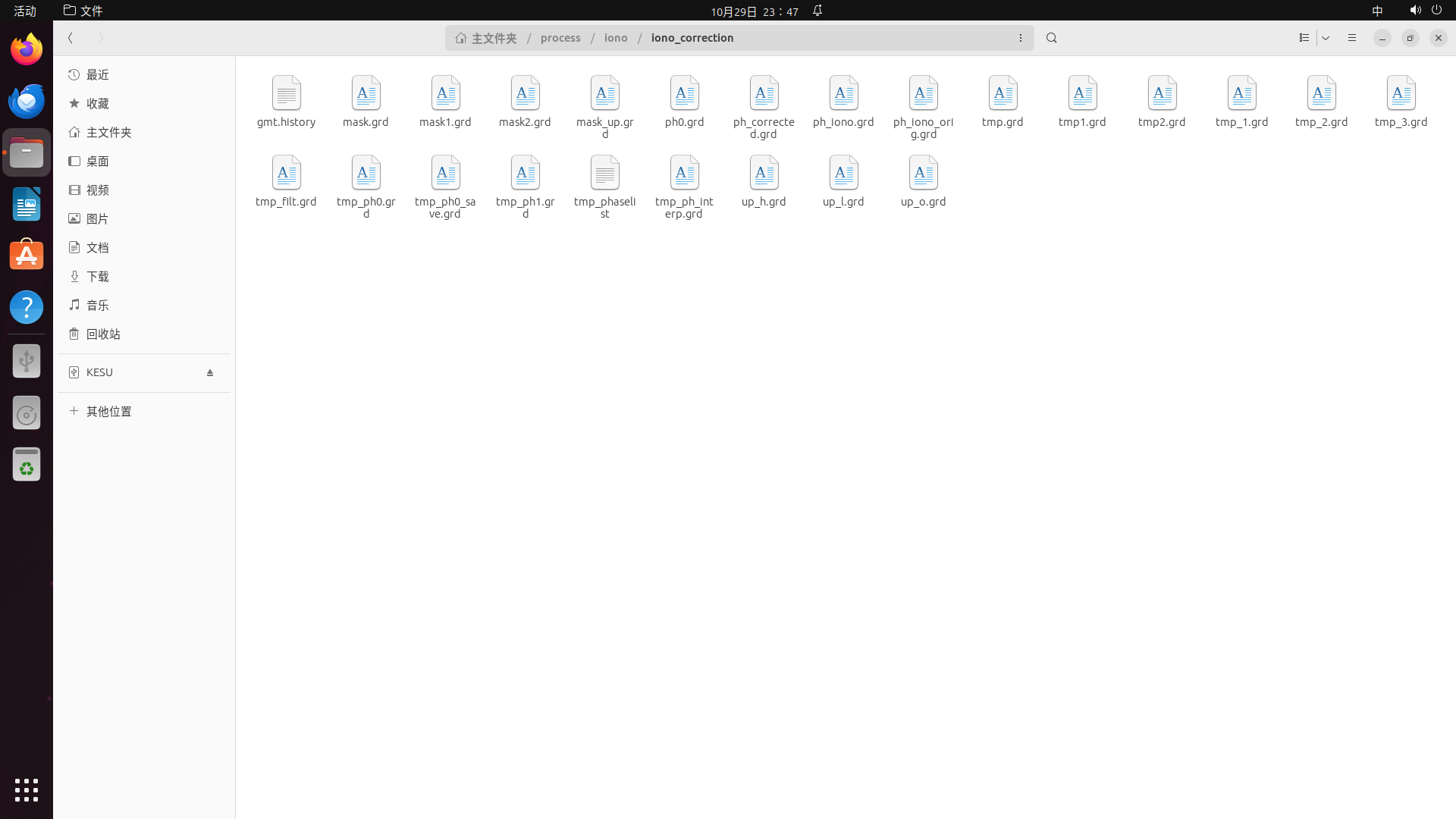
Task: Select the tmp_phaselist file
Action: (604, 186)
